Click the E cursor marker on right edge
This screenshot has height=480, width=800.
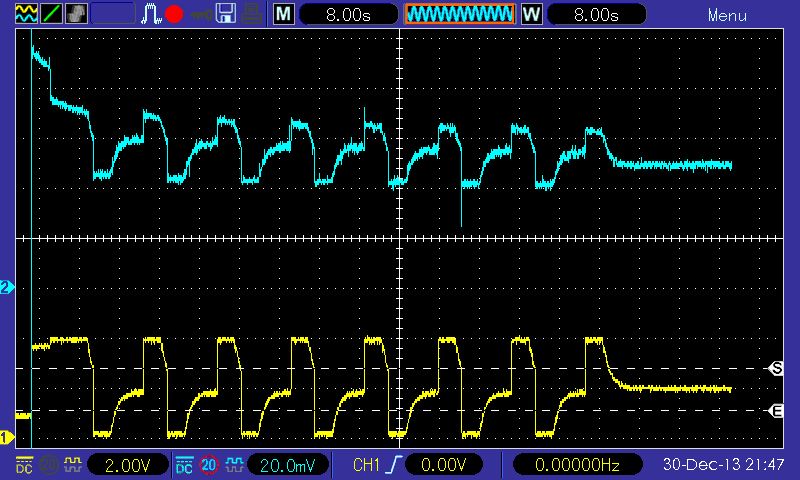(776, 411)
